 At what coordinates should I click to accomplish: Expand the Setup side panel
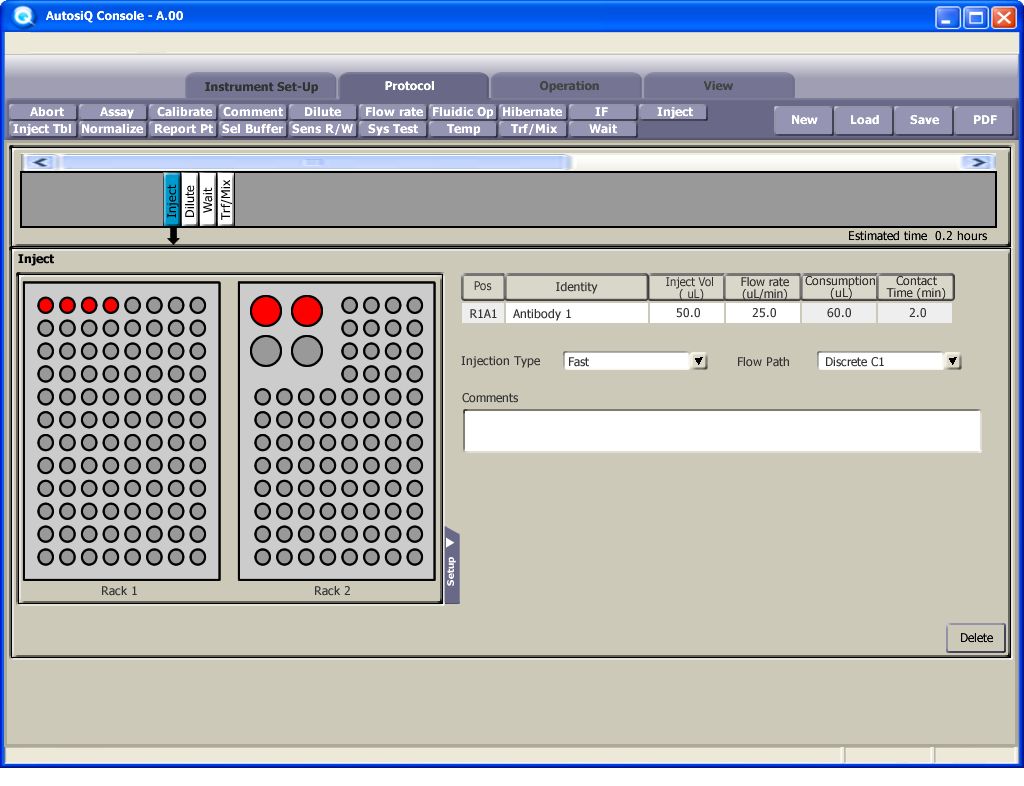tap(451, 566)
